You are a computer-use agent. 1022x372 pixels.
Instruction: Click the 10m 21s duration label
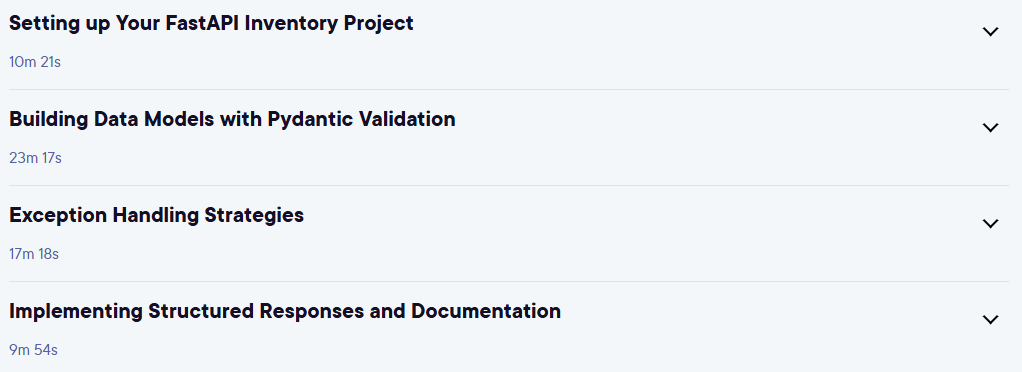35,63
